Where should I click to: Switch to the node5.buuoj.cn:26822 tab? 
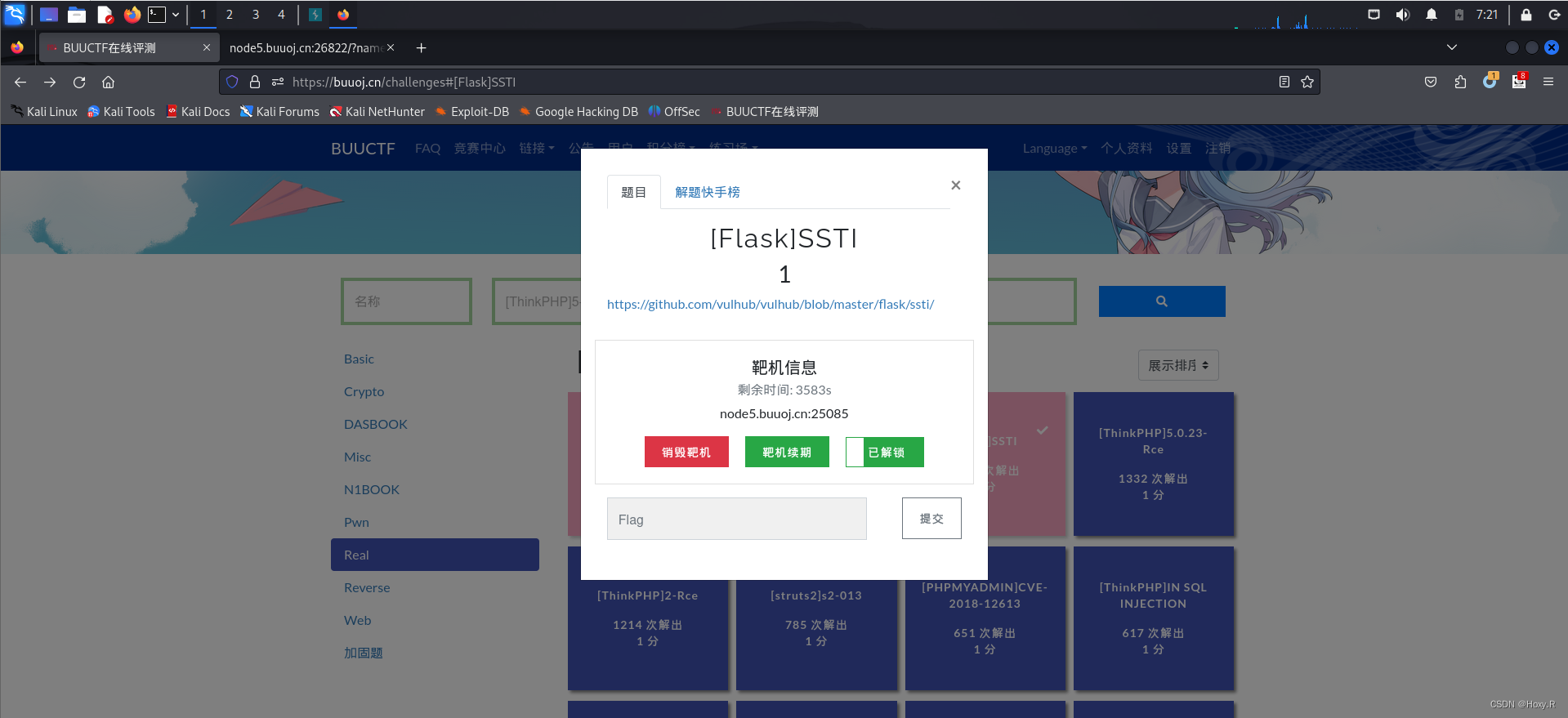pyautogui.click(x=305, y=48)
